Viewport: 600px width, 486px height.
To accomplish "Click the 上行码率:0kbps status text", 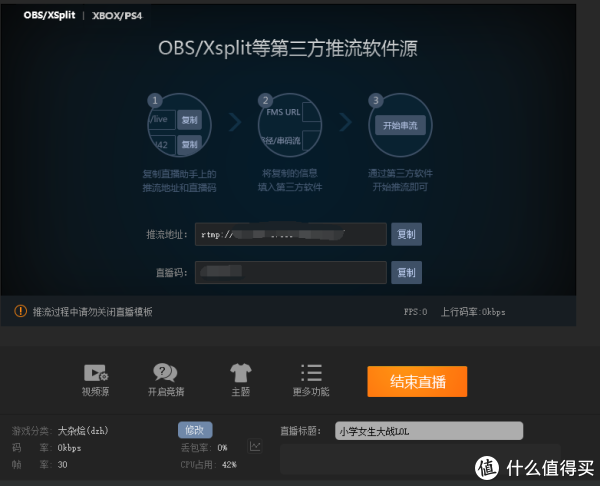I will pos(473,312).
